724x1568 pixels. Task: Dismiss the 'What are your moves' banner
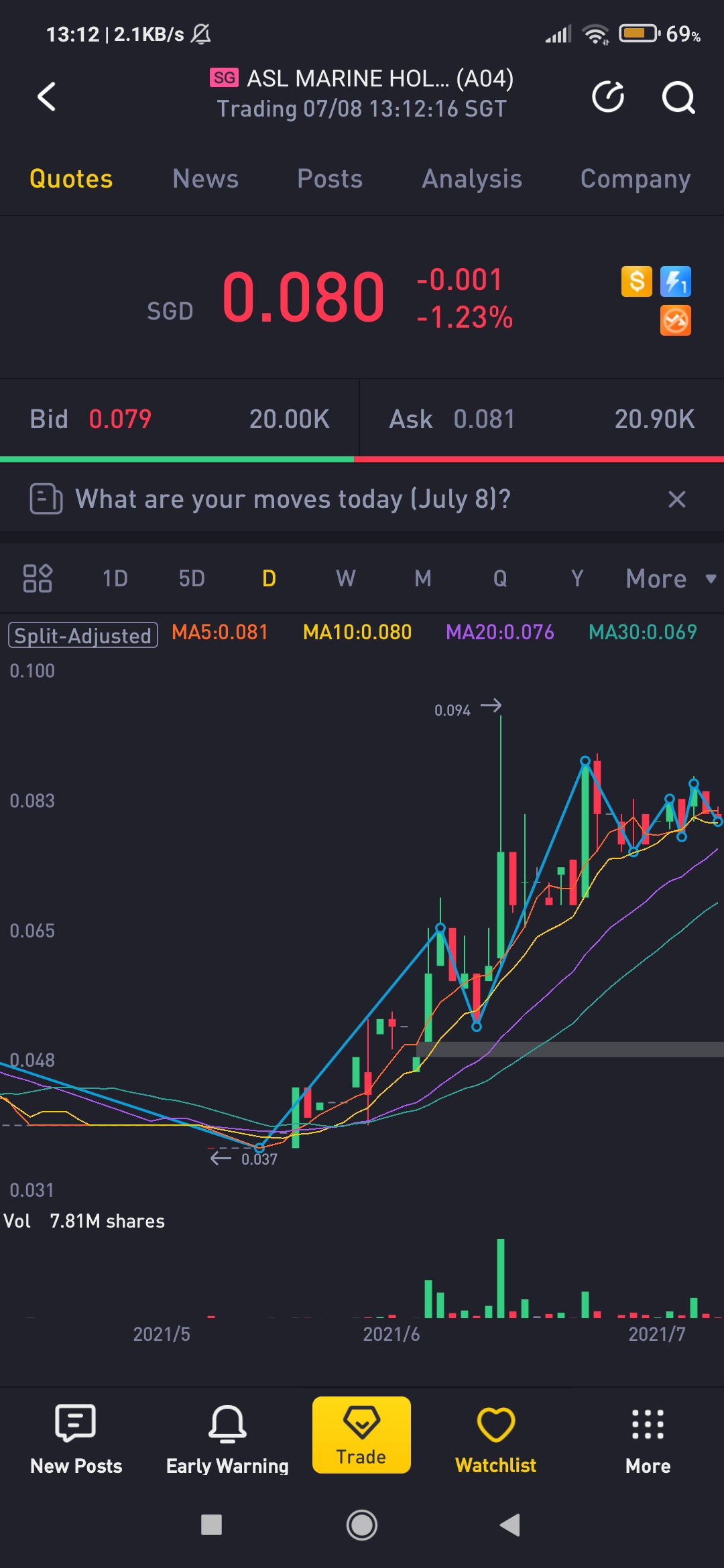click(677, 499)
